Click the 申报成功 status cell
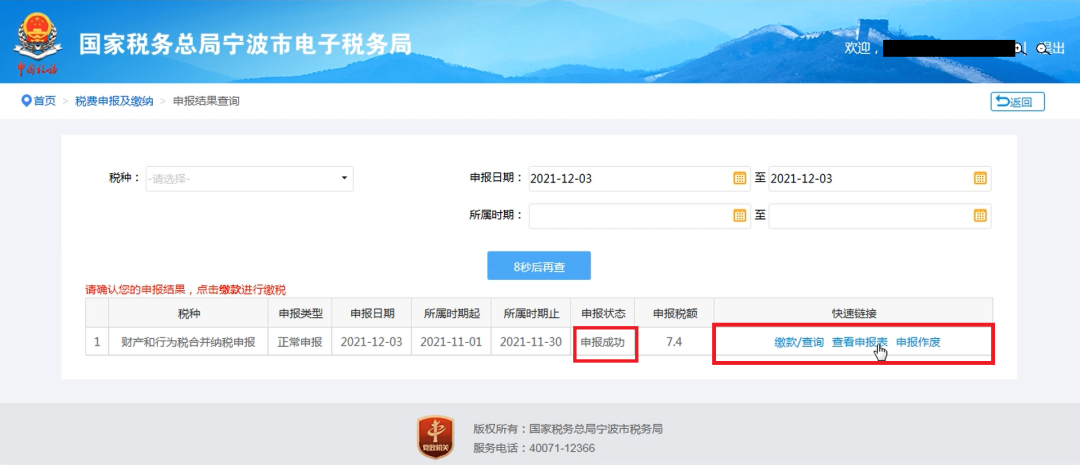1080x465 pixels. click(603, 342)
